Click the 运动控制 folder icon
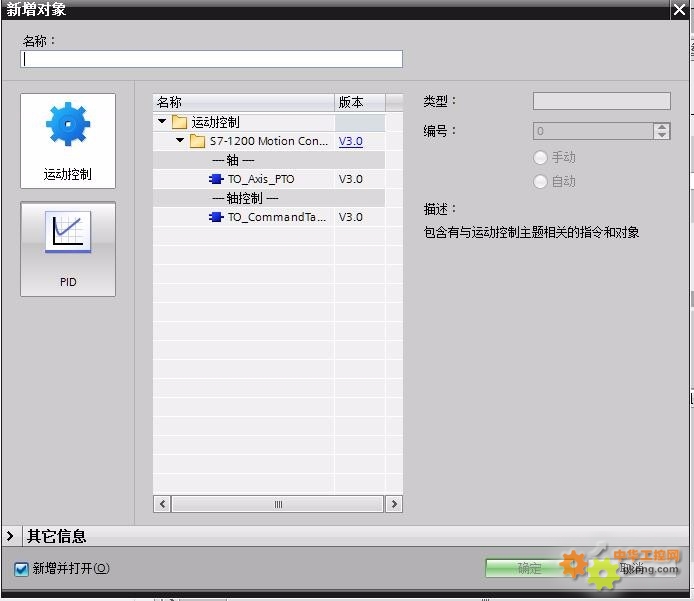The image size is (694, 601). click(179, 122)
